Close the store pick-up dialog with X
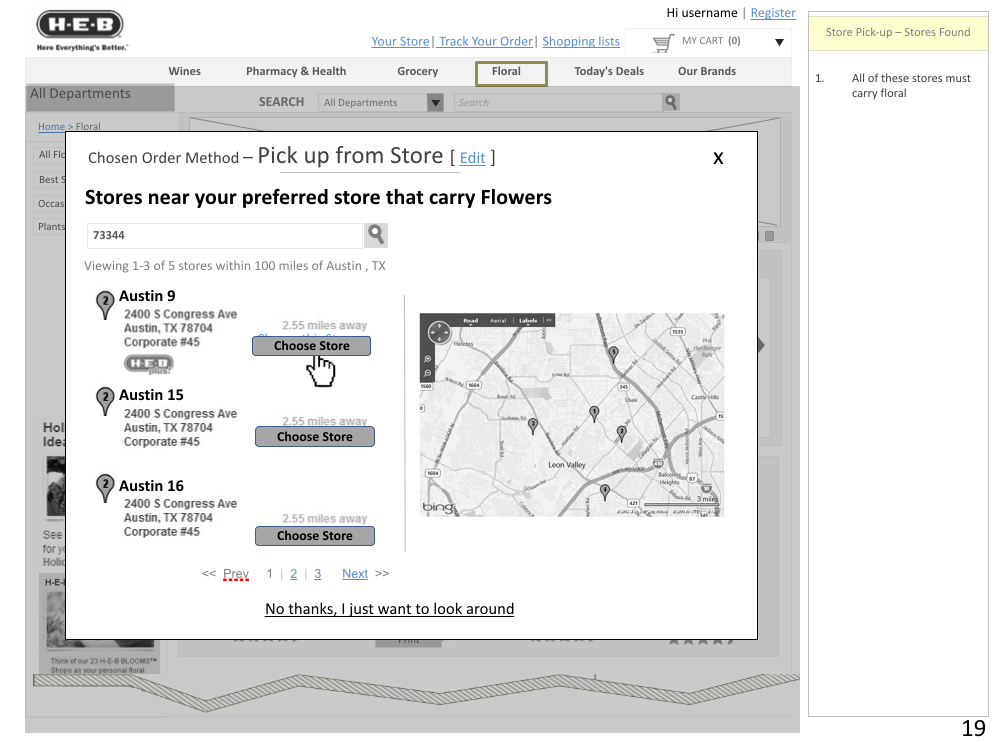Screen dimensions: 995x742 [718, 158]
